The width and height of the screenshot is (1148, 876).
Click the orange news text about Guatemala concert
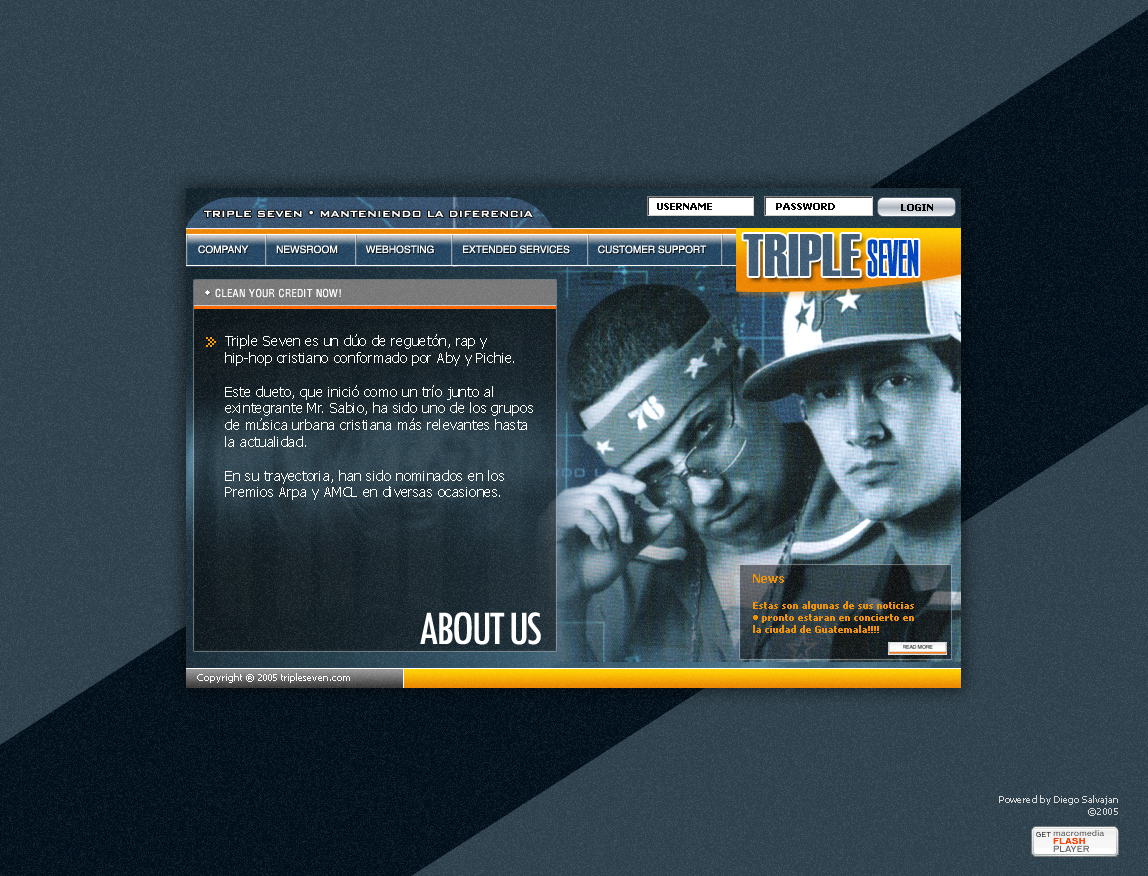click(833, 618)
